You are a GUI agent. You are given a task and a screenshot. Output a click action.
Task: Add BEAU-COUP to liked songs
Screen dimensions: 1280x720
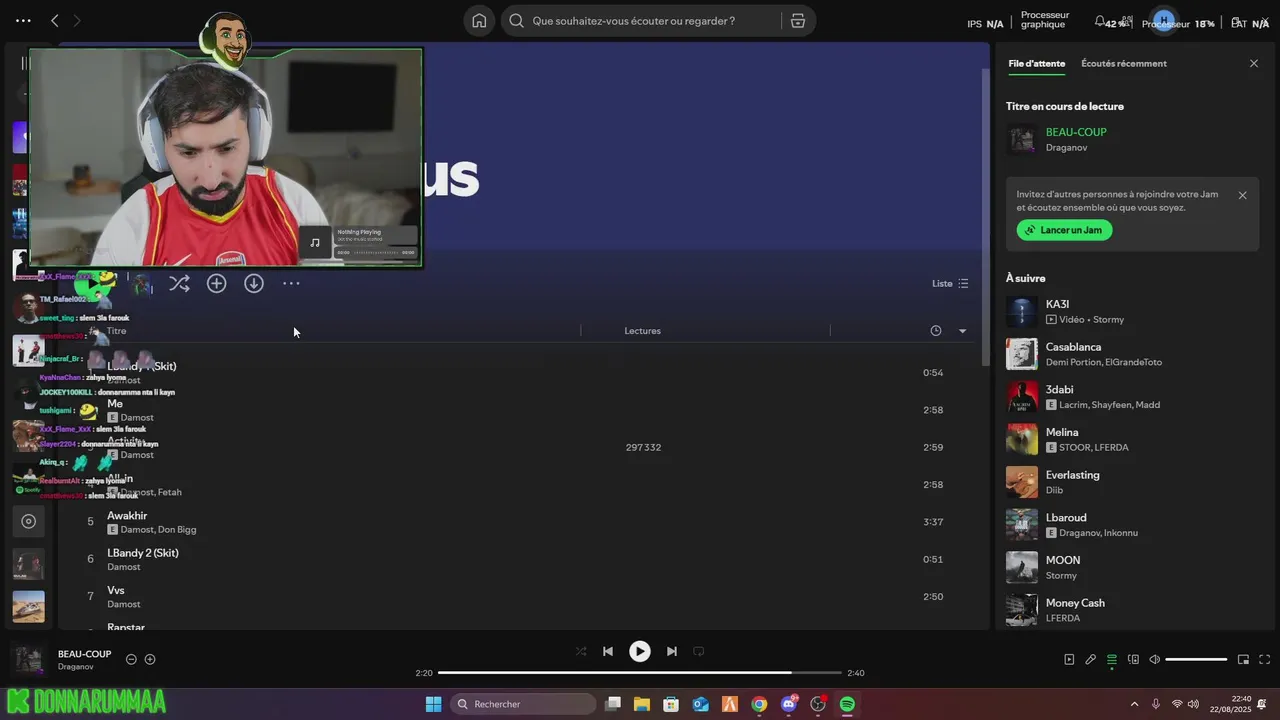tap(150, 659)
